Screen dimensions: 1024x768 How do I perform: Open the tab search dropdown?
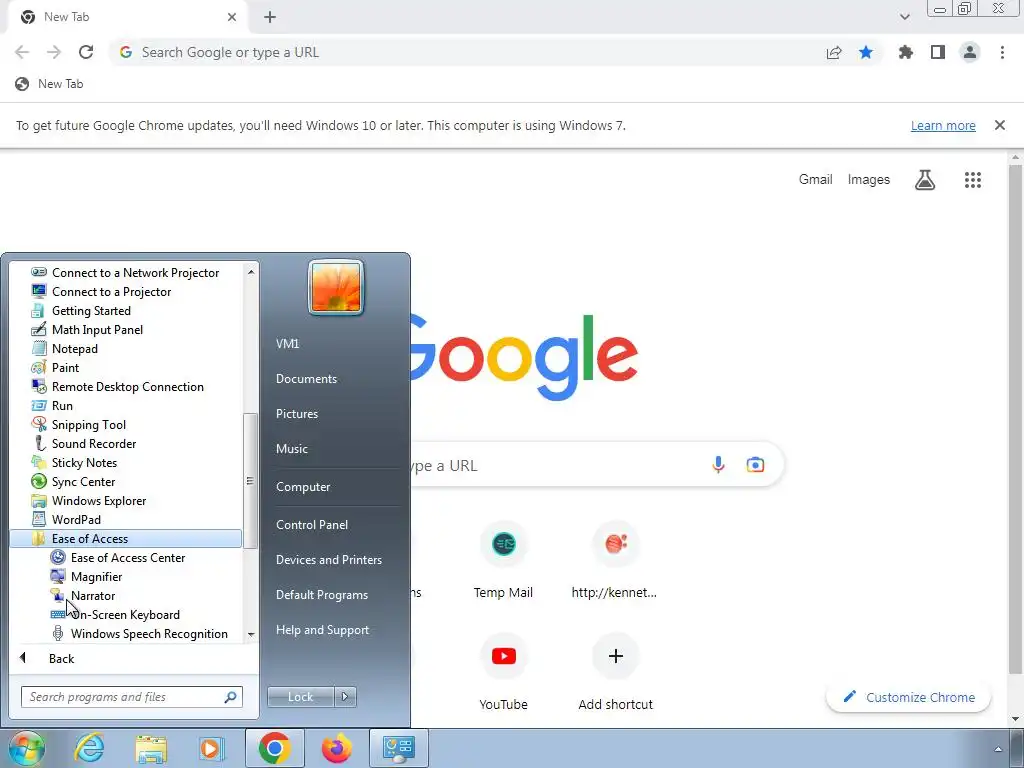[904, 17]
